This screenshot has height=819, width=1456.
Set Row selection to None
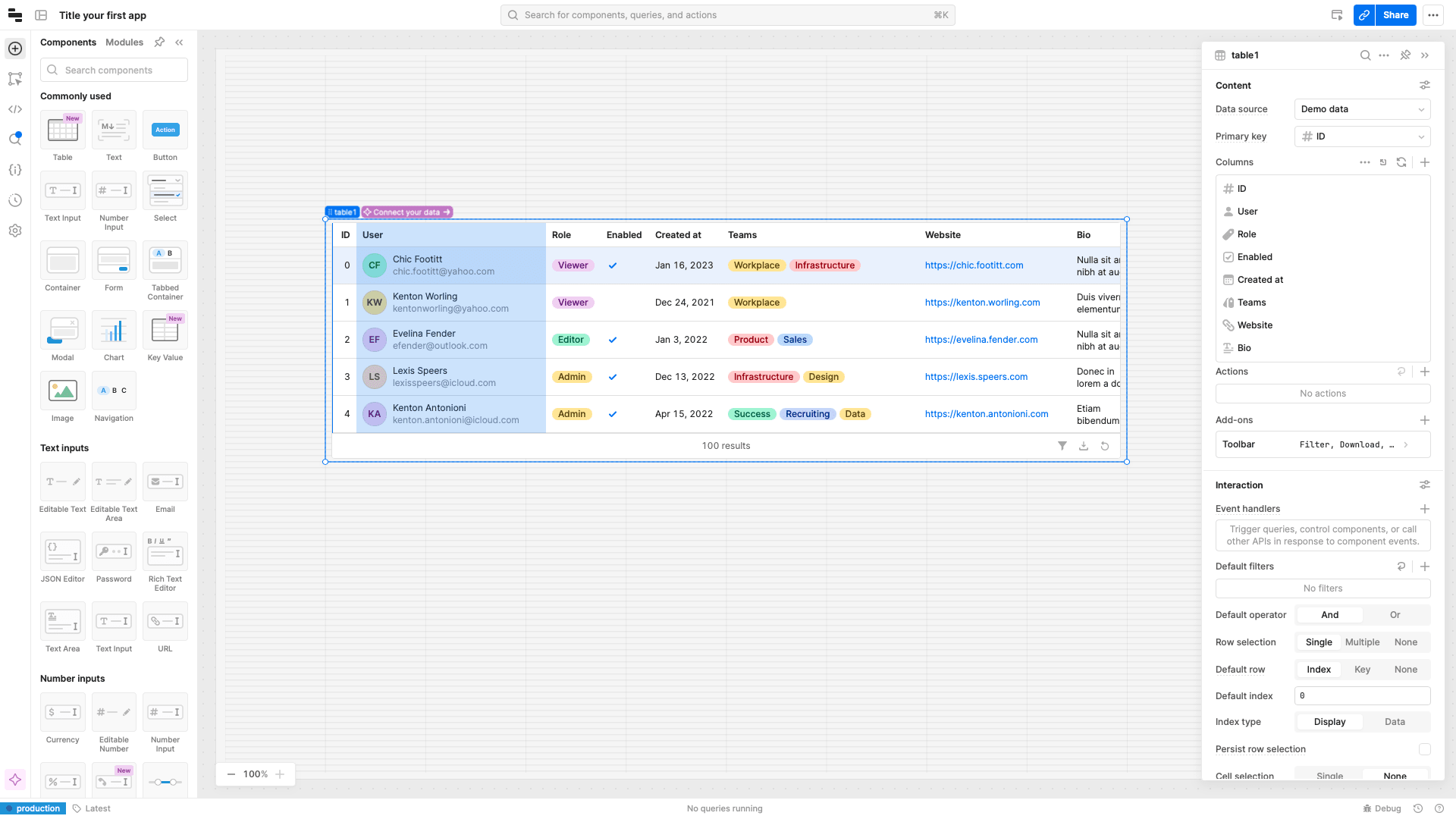coord(1406,642)
